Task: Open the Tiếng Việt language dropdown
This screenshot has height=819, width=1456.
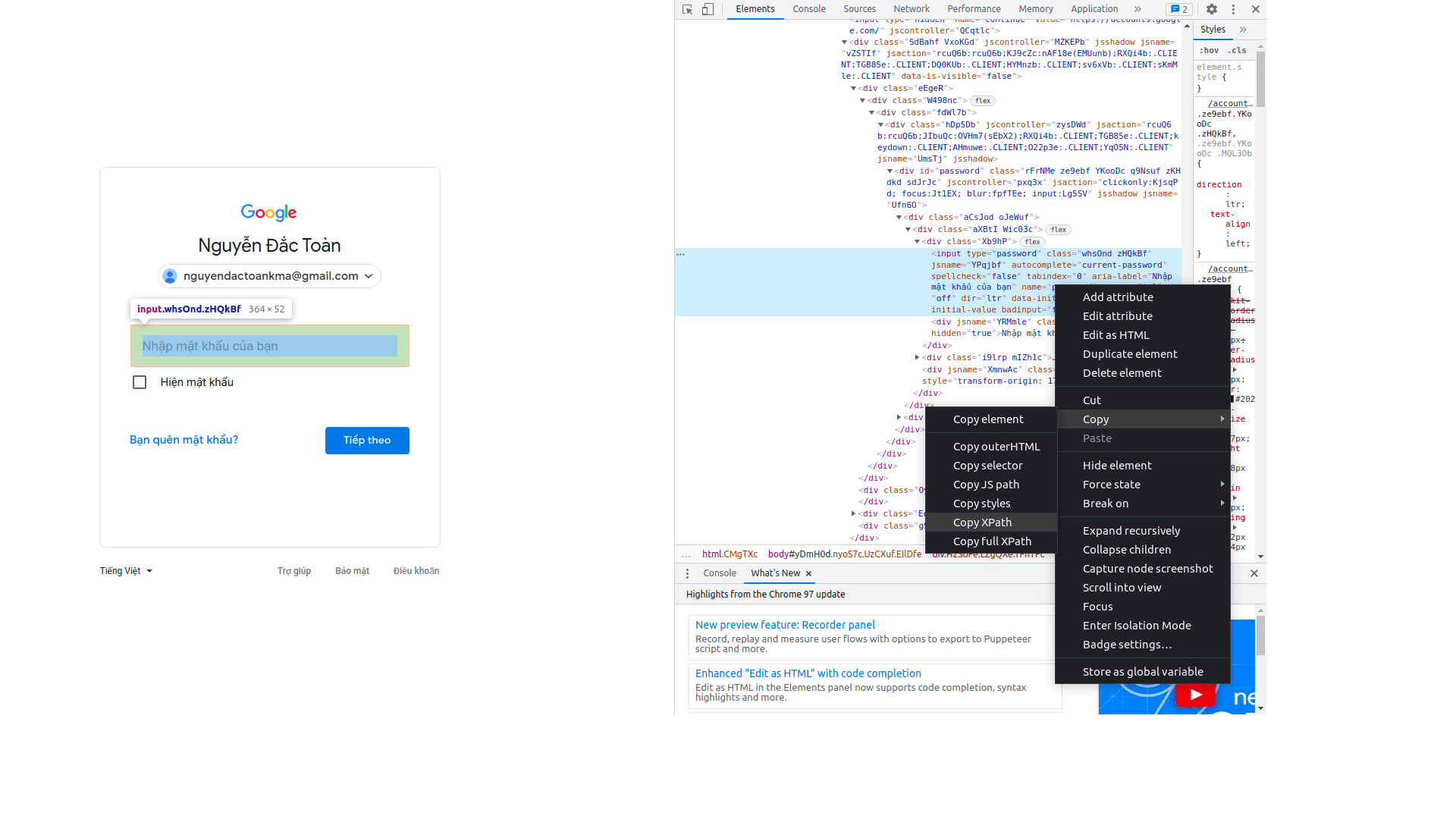Action: 125,571
